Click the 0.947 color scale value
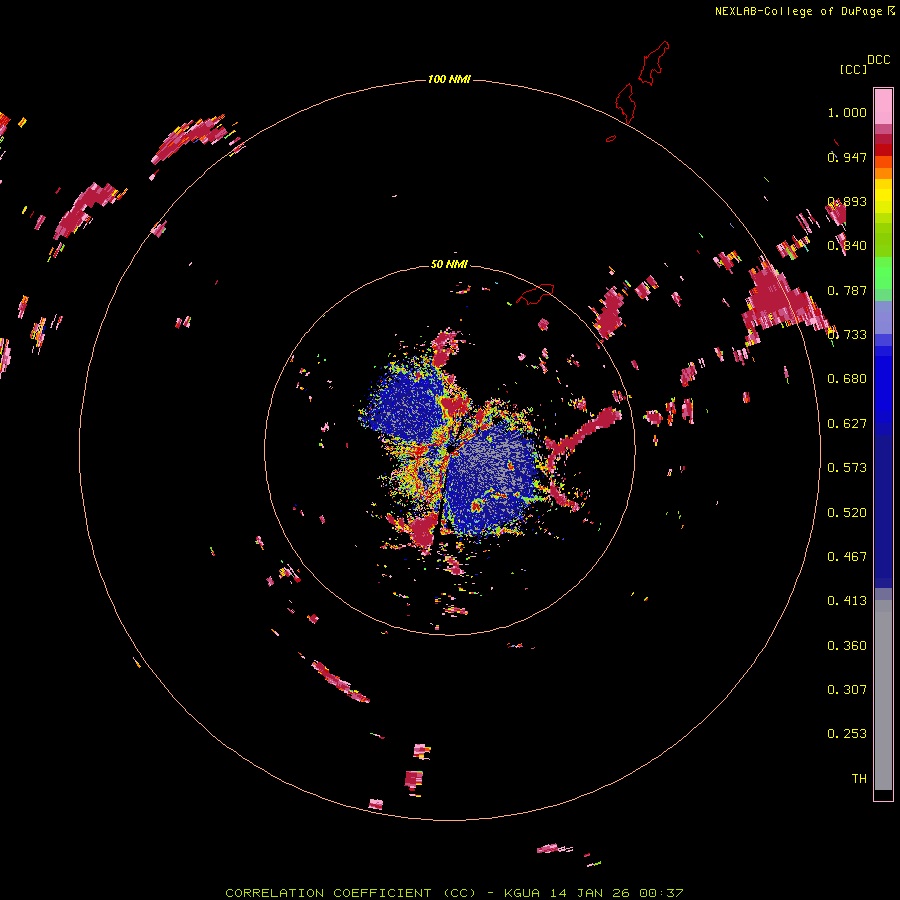The width and height of the screenshot is (900, 900). (x=847, y=157)
